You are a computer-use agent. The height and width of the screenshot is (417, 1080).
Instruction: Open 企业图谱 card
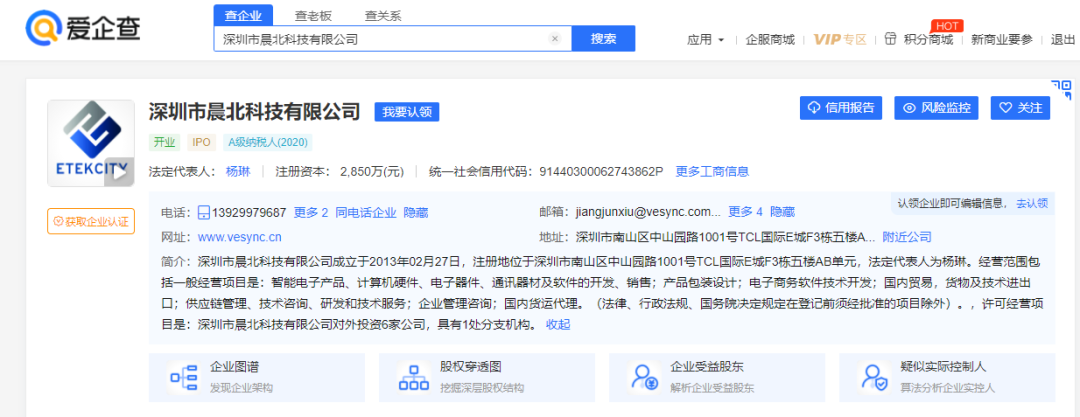(x=256, y=378)
